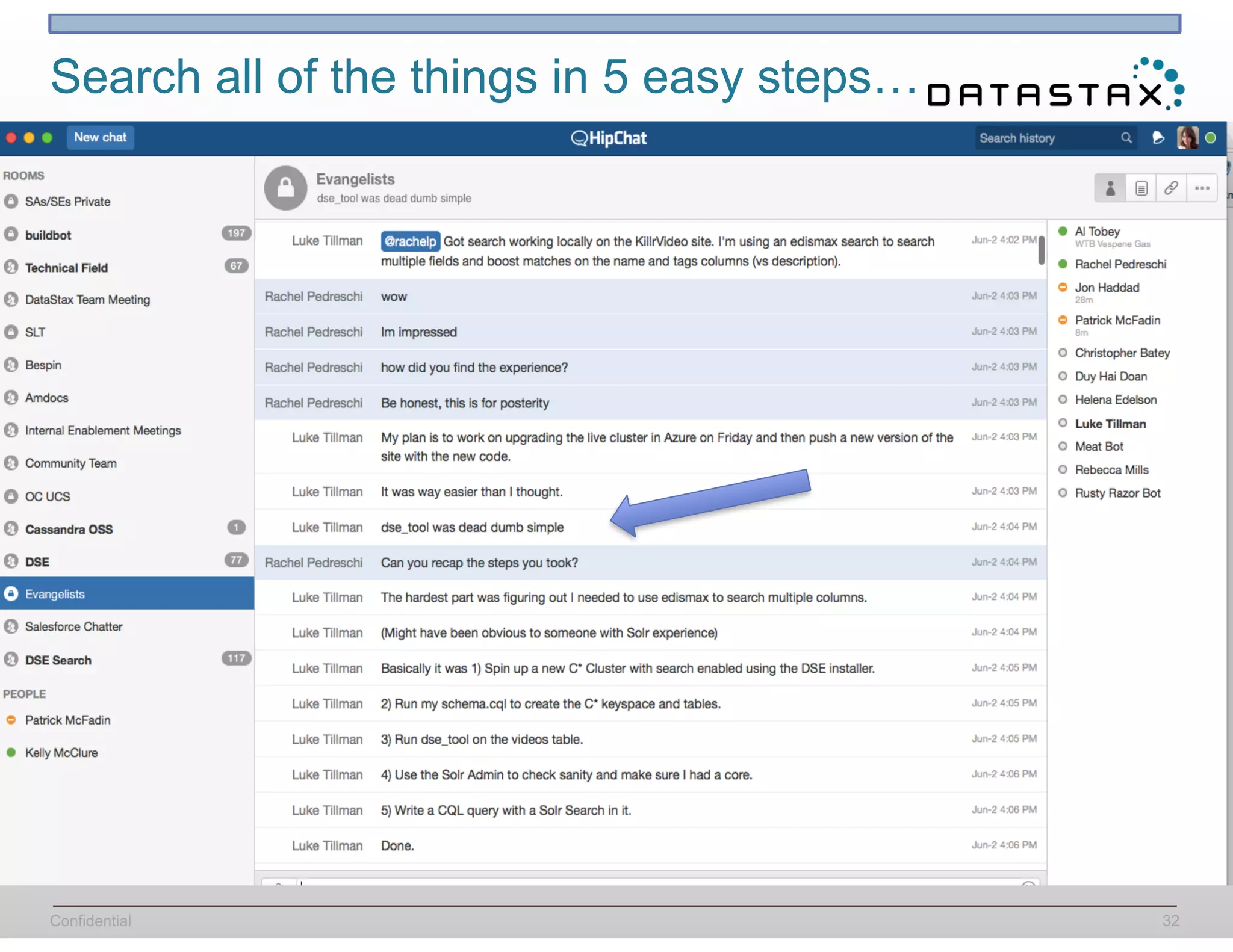The height and width of the screenshot is (952, 1233).
Task: Select the Evangelists room in sidebar
Action: [127, 593]
